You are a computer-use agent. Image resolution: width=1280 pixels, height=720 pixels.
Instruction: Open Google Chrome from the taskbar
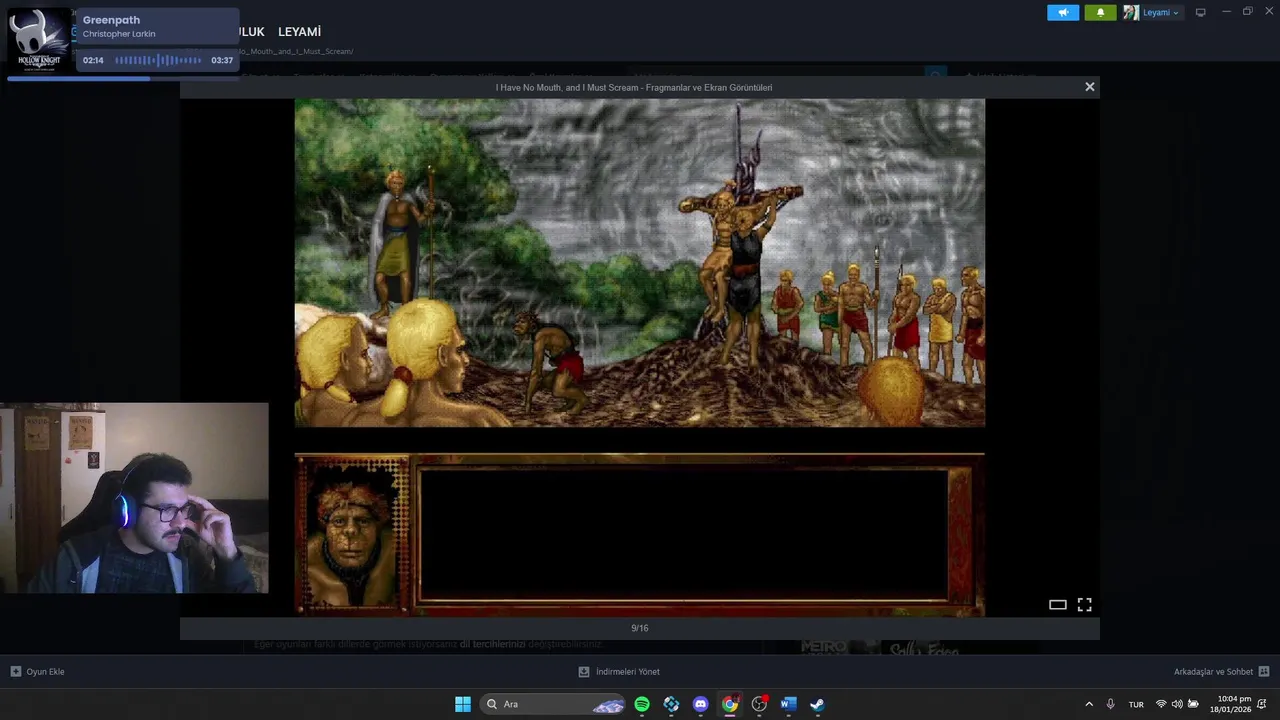point(730,704)
